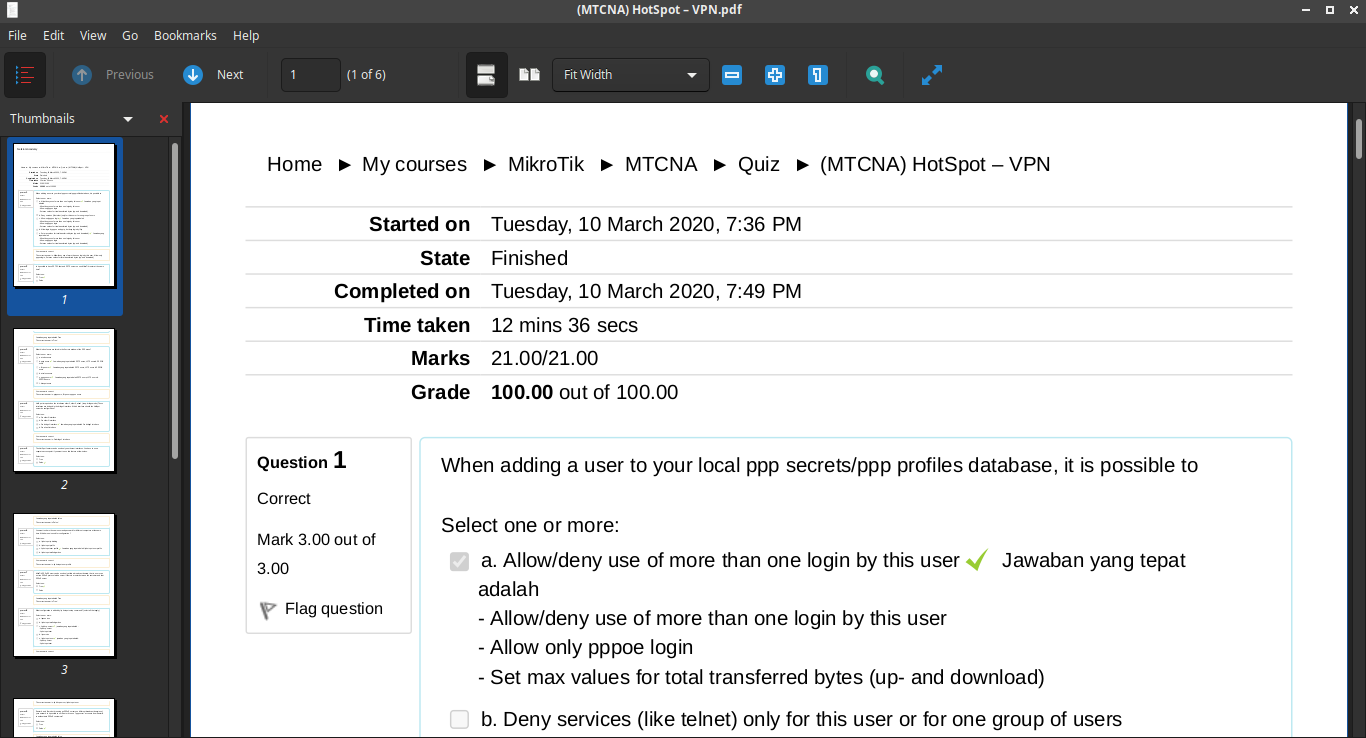Select the partially visible page 4 thumbnail
This screenshot has width=1366, height=738.
(65, 718)
